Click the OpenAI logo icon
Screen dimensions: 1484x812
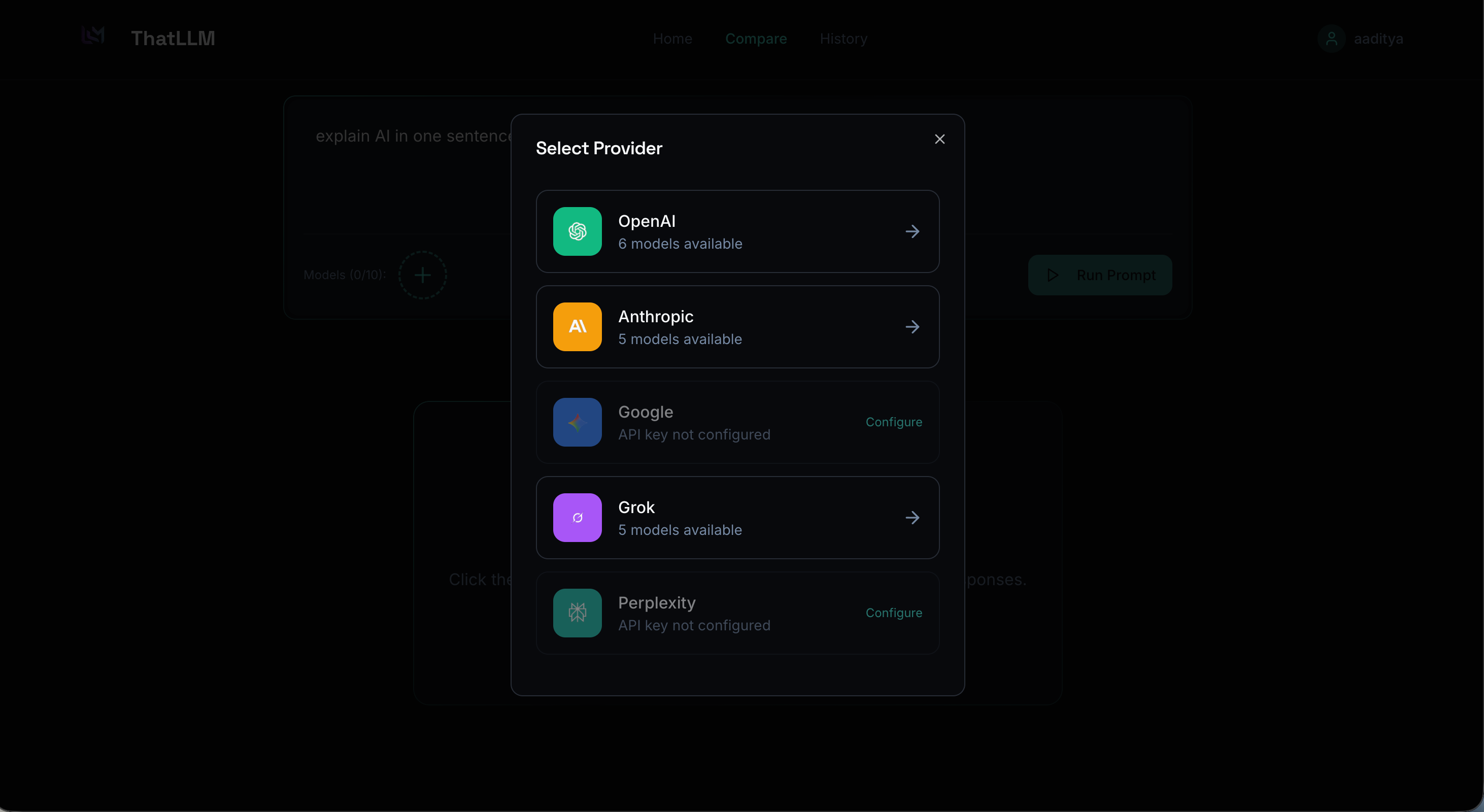coord(577,231)
